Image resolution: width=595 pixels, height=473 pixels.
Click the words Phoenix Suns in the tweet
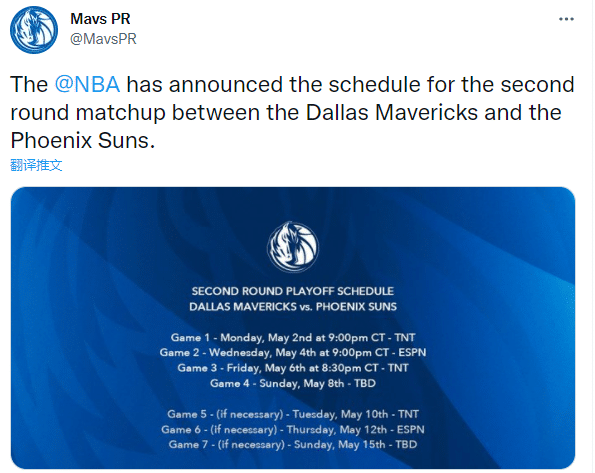[80, 140]
